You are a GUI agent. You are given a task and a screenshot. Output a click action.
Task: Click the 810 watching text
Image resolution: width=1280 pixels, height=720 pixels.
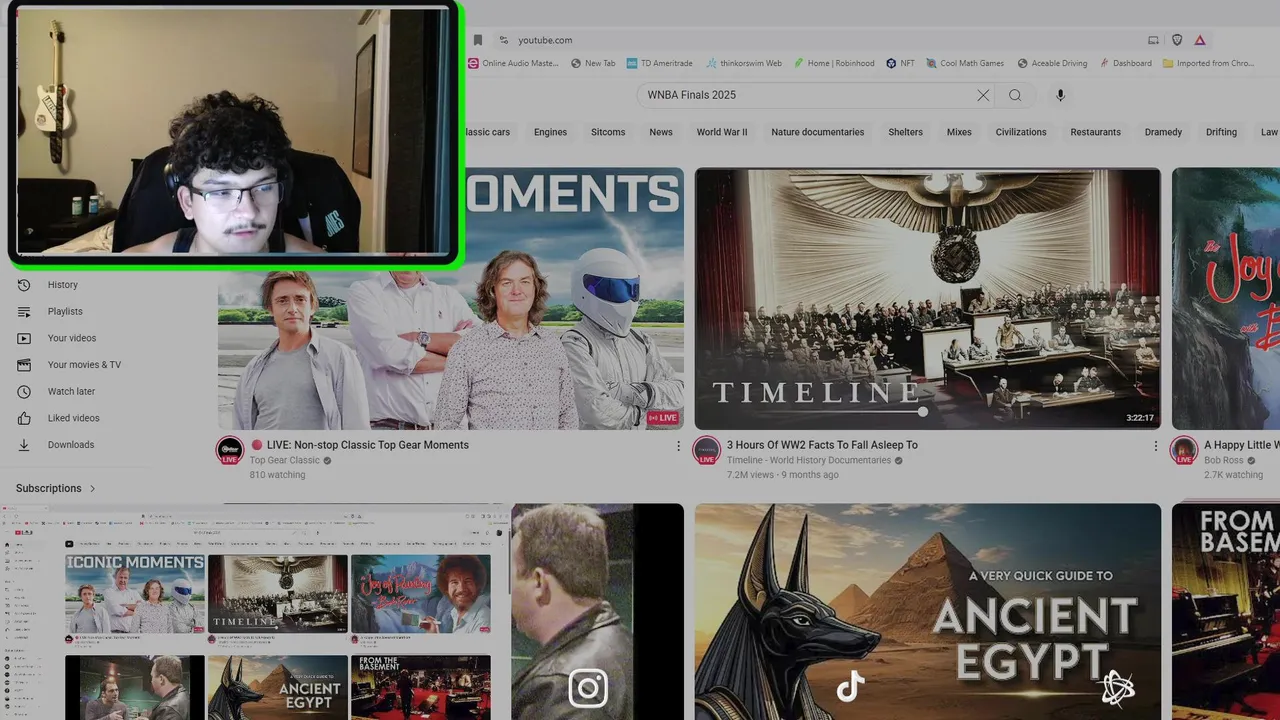pos(277,475)
